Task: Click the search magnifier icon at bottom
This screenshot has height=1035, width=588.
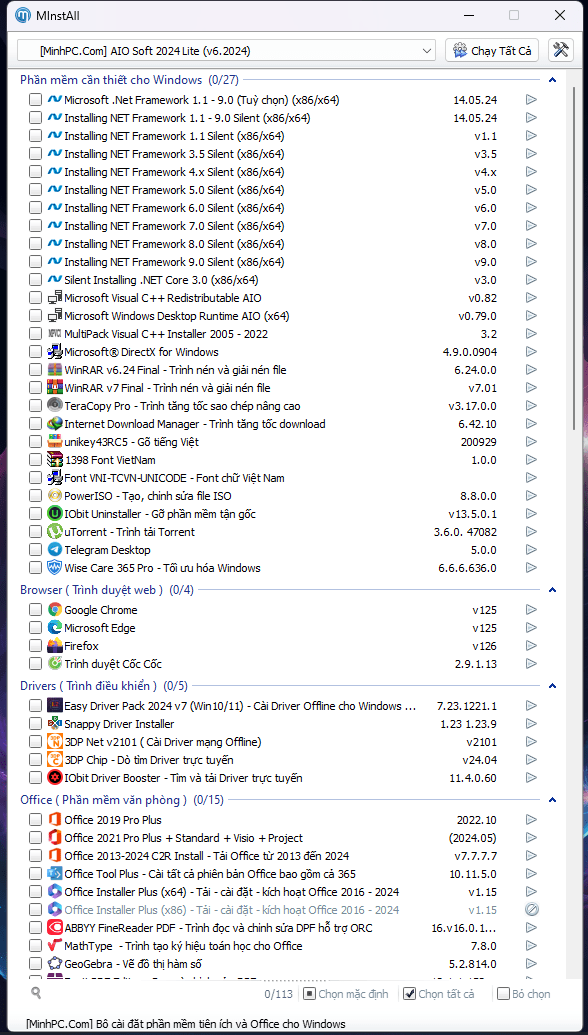Action: pos(36,992)
